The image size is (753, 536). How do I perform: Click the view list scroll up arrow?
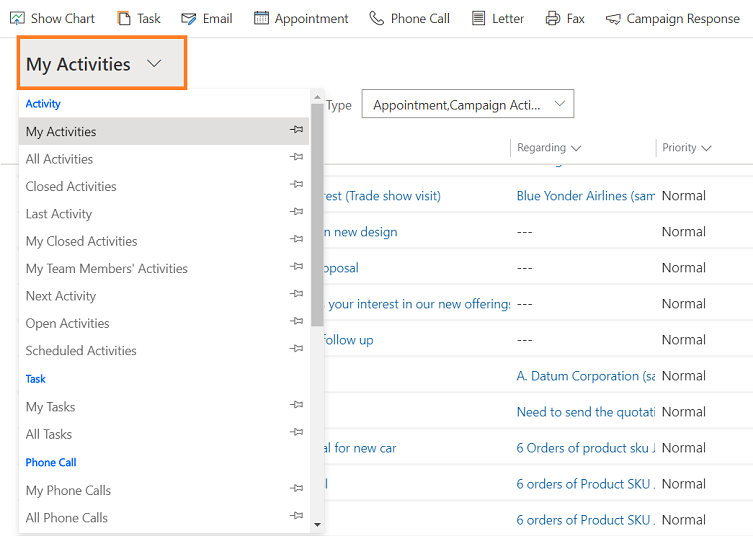(317, 97)
